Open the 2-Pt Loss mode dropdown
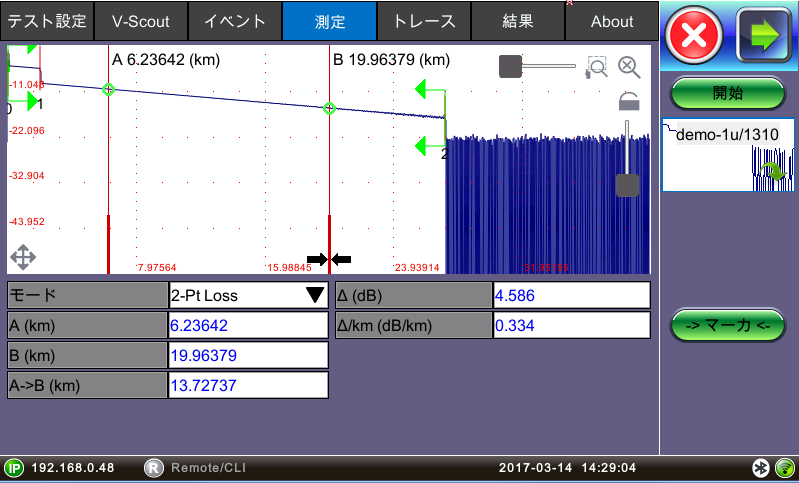Image resolution: width=799 pixels, height=483 pixels. pyautogui.click(x=248, y=295)
